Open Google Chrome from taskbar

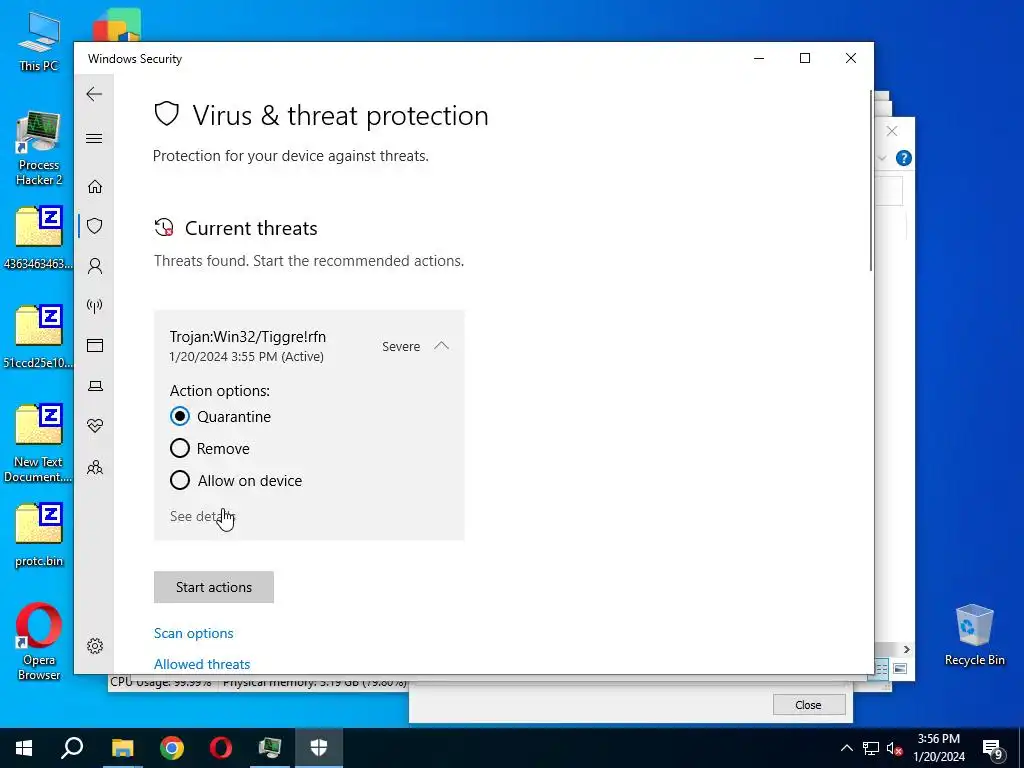coord(172,748)
